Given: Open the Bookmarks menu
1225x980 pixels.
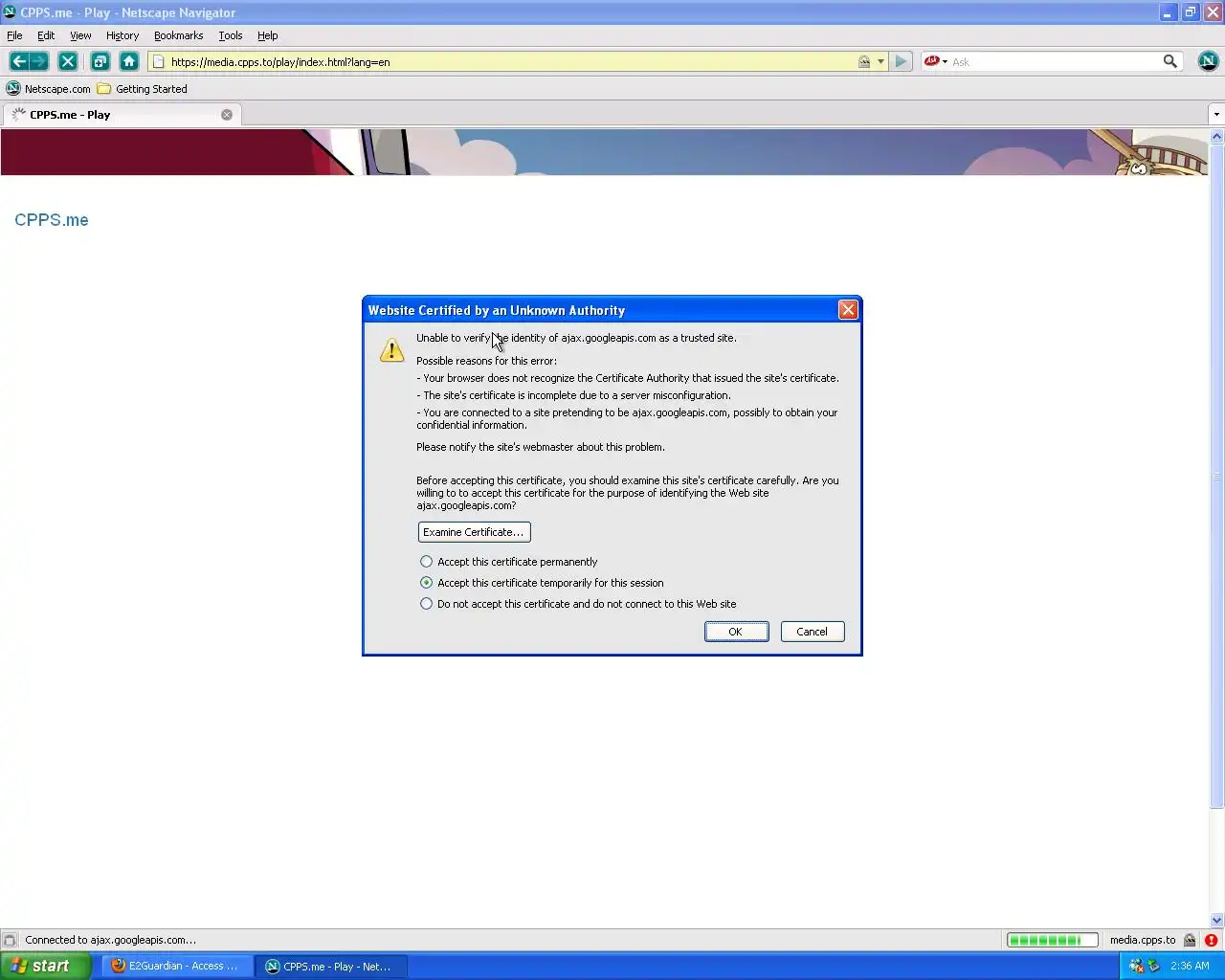Looking at the screenshot, I should coord(178,35).
